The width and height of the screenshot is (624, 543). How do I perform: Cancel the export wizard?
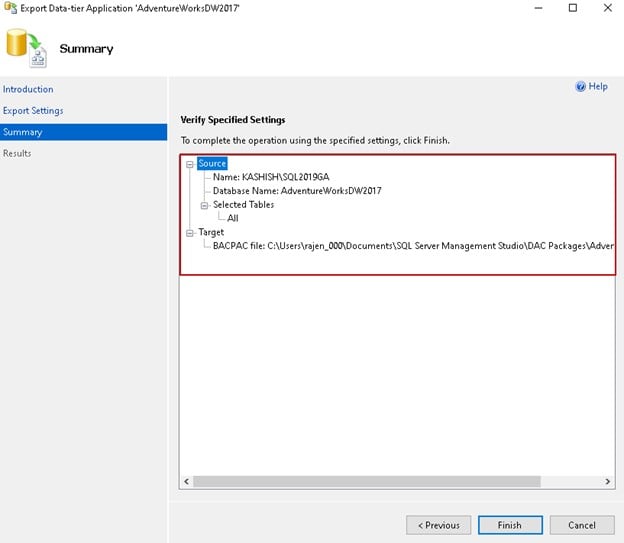pyautogui.click(x=582, y=525)
